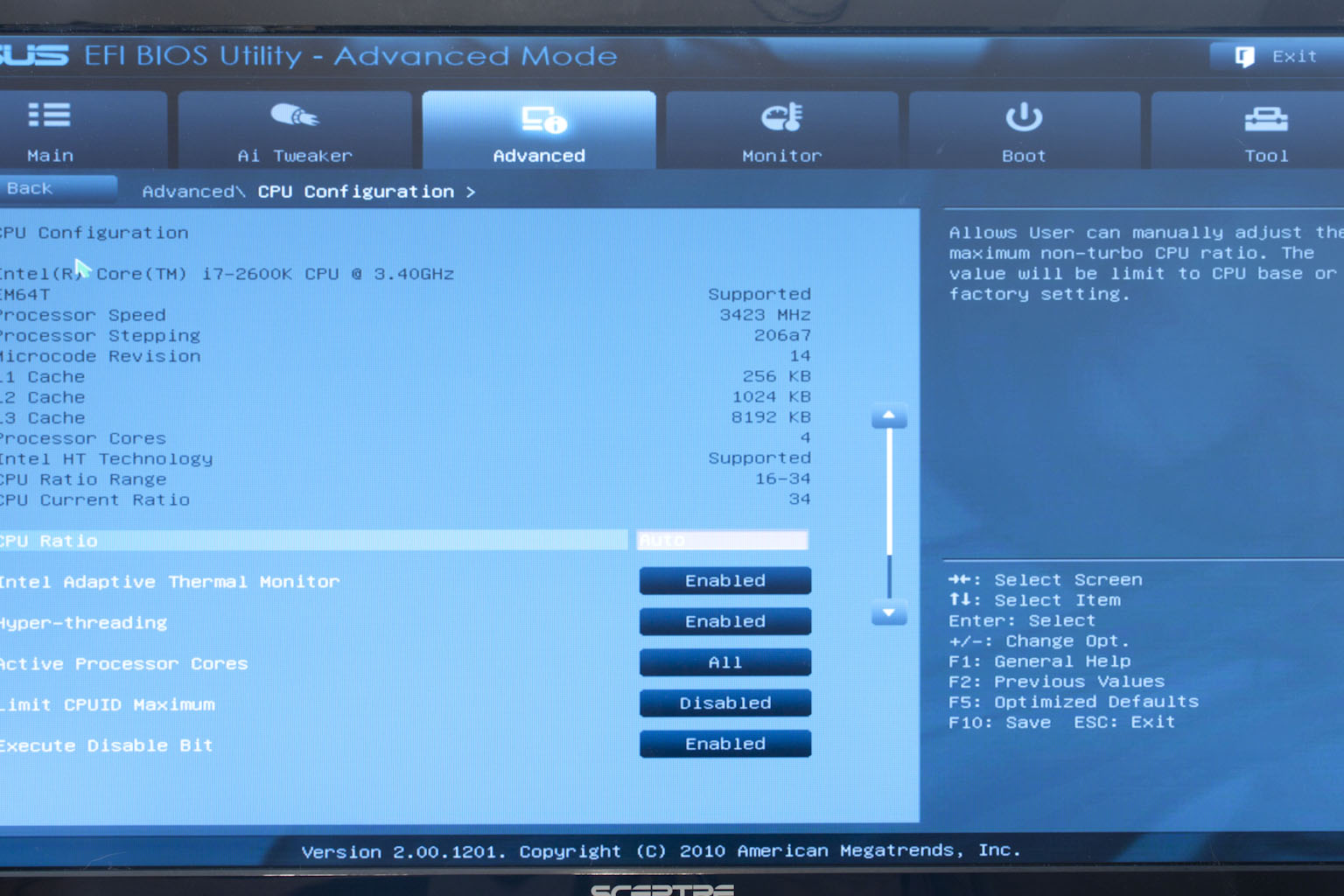
Task: Select the Hyper-threading label
Action: (x=83, y=623)
